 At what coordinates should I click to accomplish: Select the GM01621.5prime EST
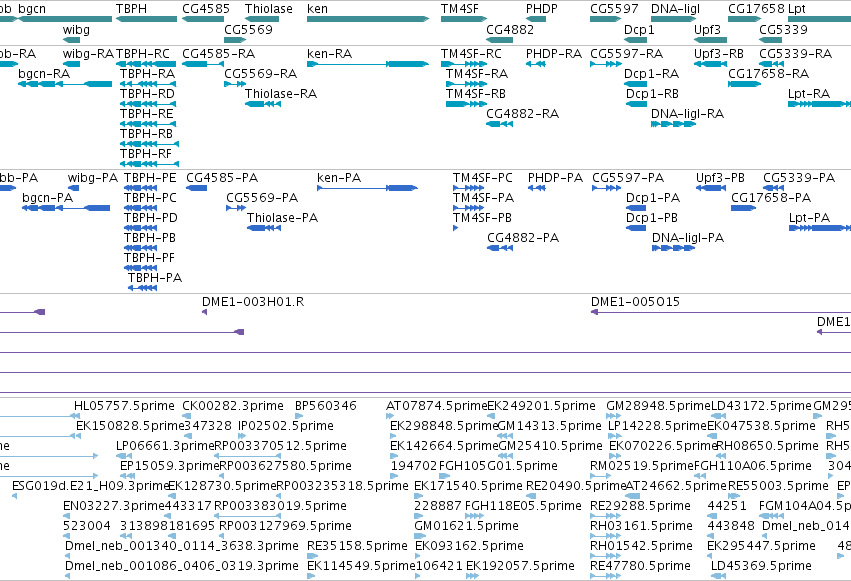(421, 536)
